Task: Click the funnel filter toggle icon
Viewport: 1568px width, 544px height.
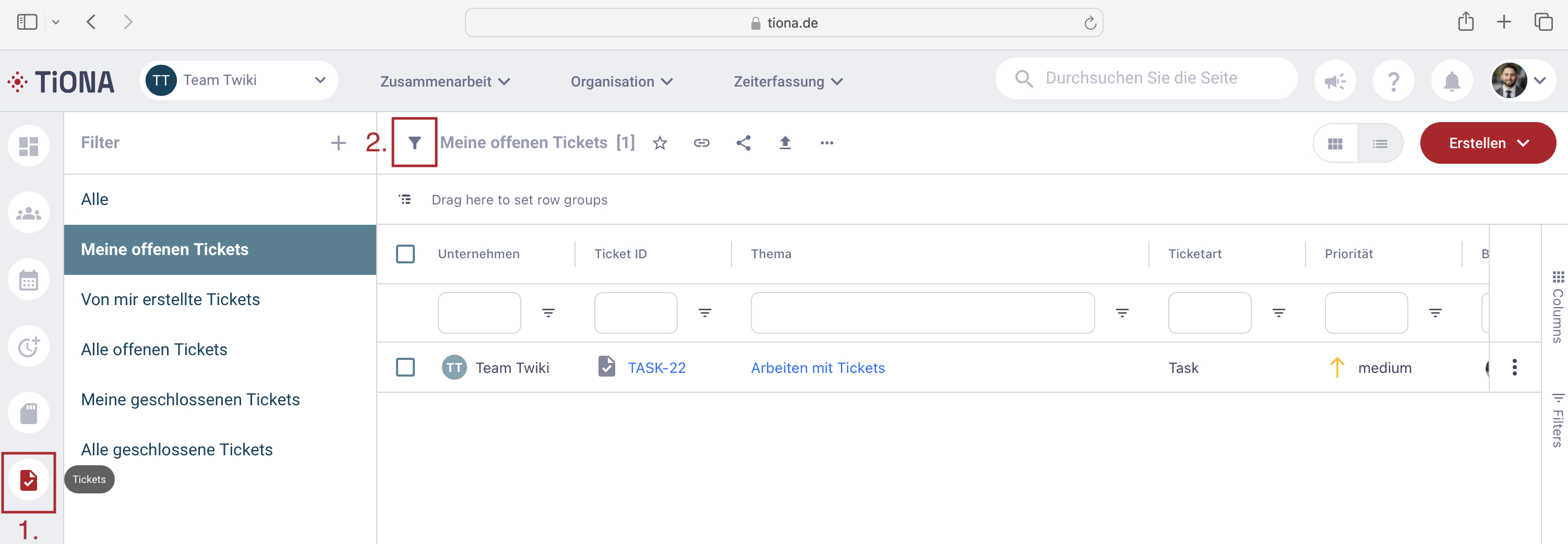Action: (414, 143)
